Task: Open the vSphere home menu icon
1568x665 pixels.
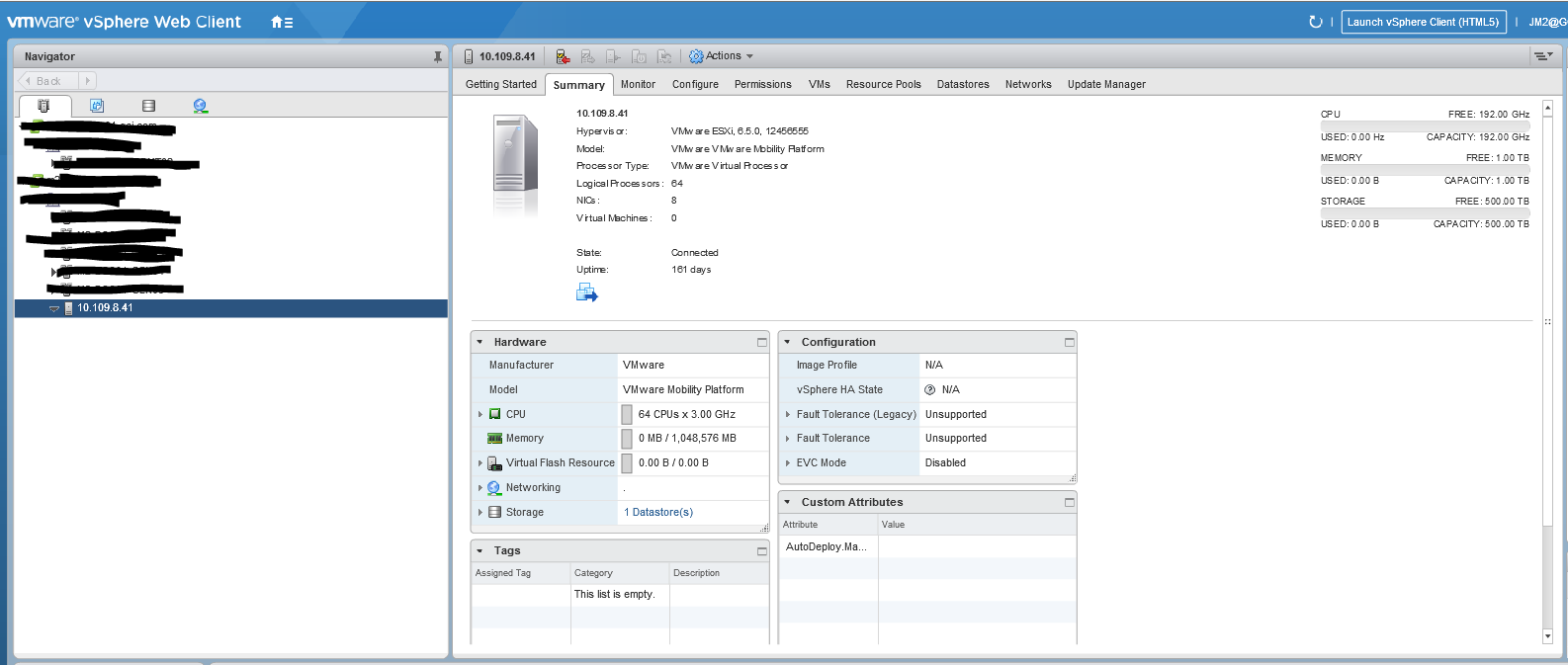Action: click(x=282, y=22)
